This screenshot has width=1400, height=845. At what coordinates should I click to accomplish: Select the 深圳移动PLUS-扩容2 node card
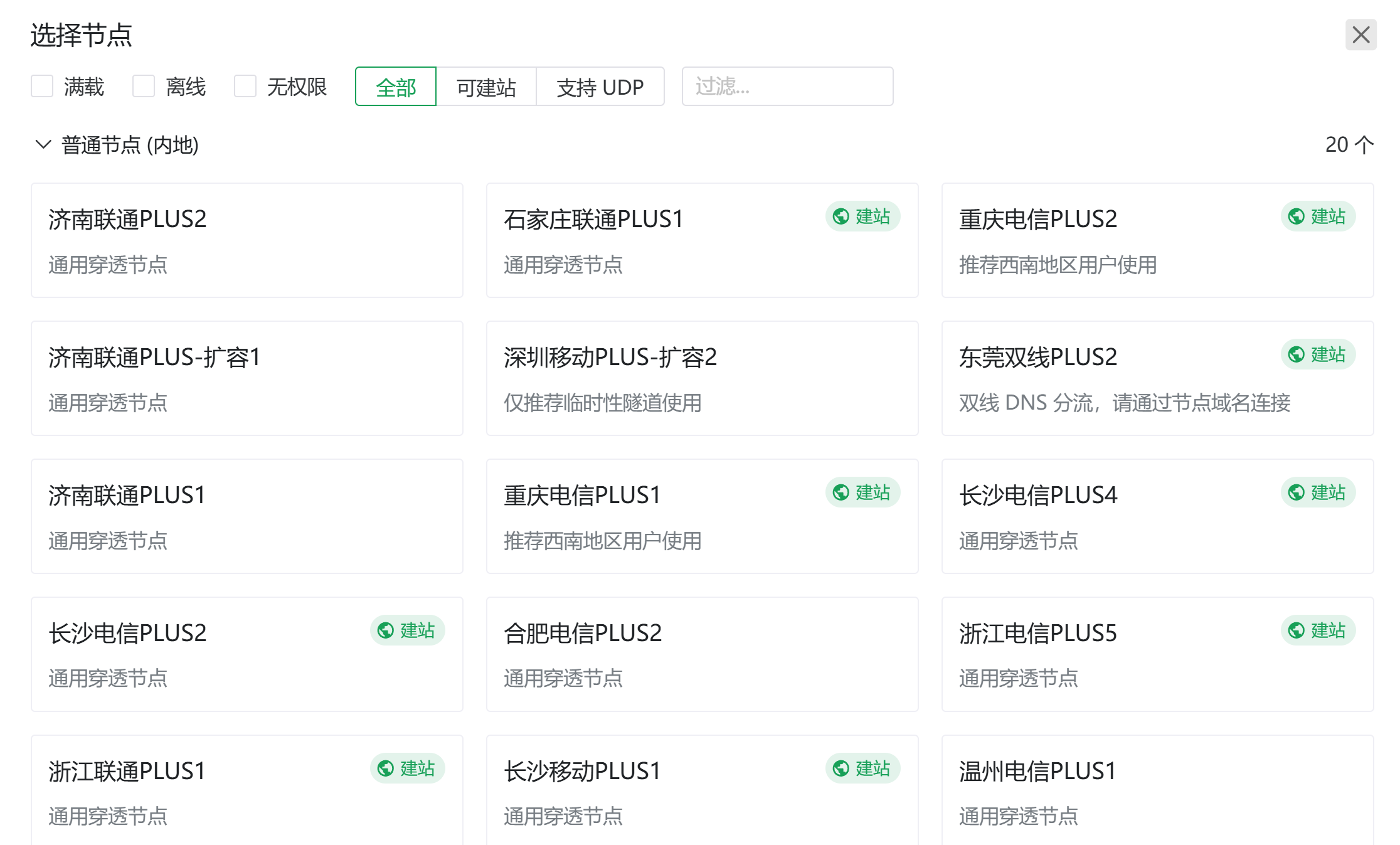pyautogui.click(x=702, y=379)
